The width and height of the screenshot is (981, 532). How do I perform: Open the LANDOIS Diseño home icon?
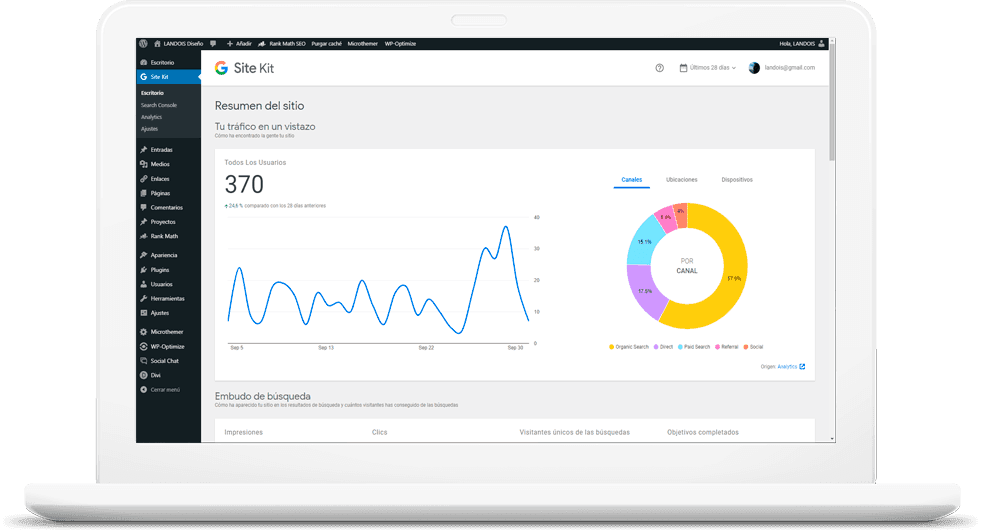158,44
